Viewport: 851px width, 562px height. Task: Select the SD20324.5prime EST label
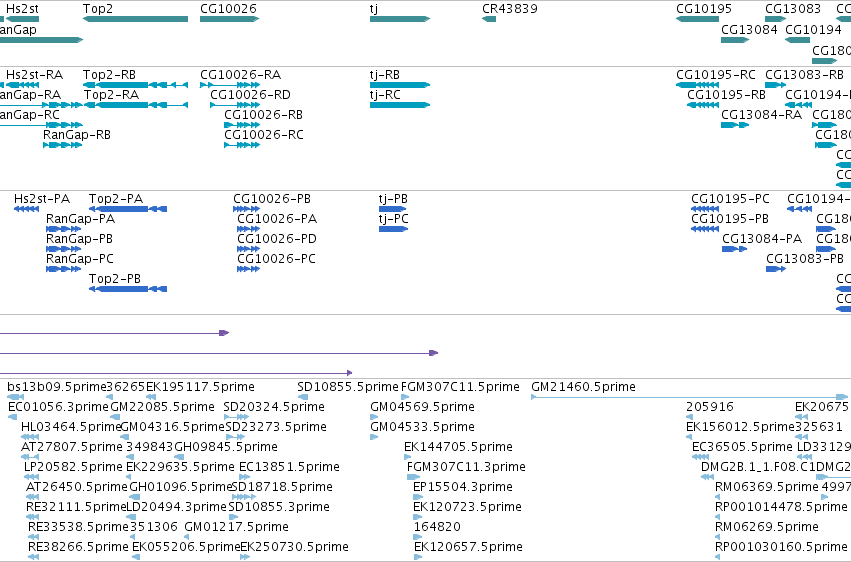pos(274,407)
